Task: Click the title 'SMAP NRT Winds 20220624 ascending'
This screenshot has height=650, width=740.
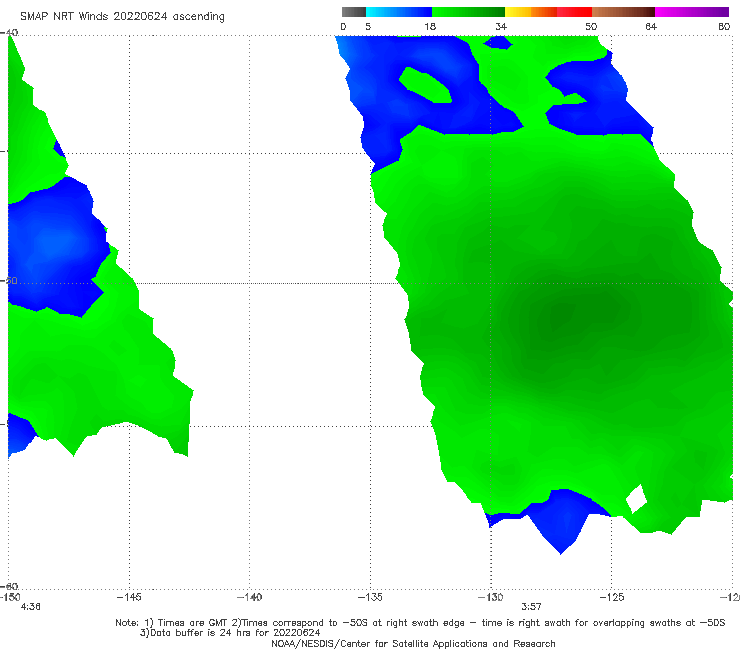Action: pyautogui.click(x=122, y=16)
